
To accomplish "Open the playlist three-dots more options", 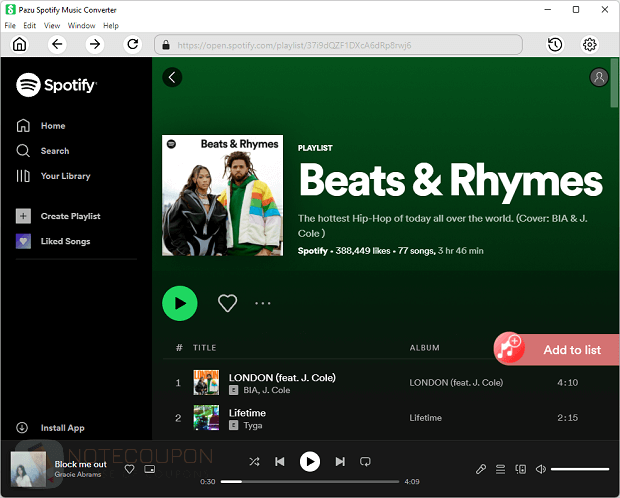I will click(x=263, y=303).
